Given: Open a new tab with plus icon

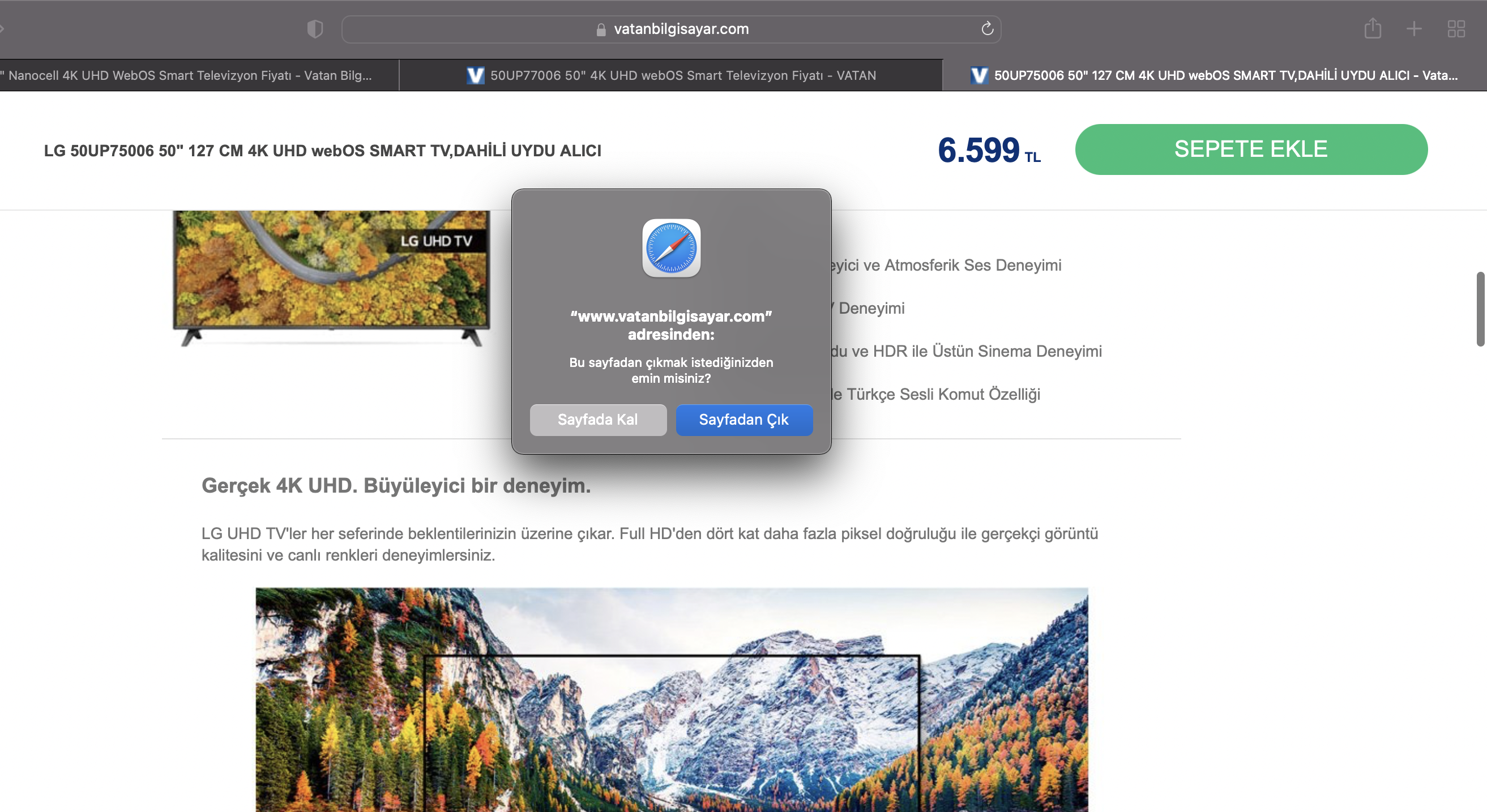Looking at the screenshot, I should (x=1415, y=29).
